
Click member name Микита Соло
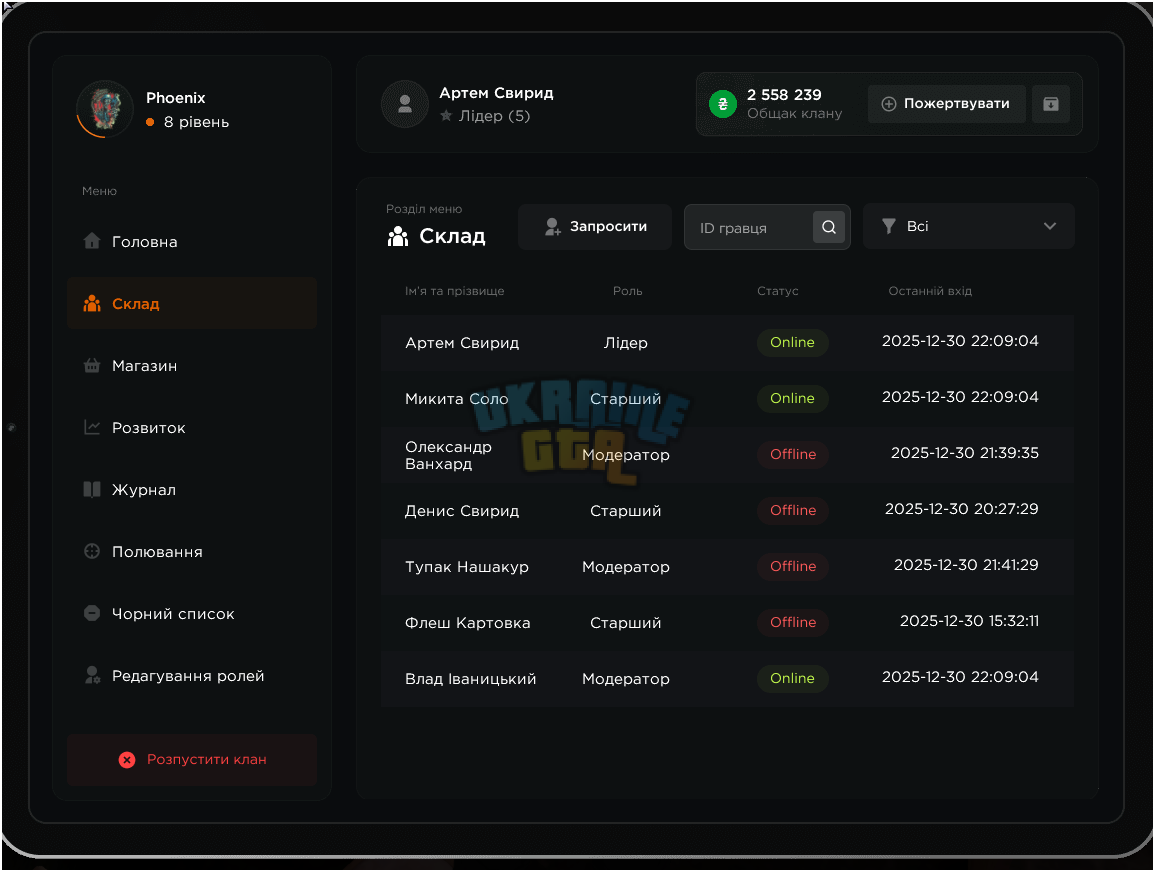tap(457, 399)
